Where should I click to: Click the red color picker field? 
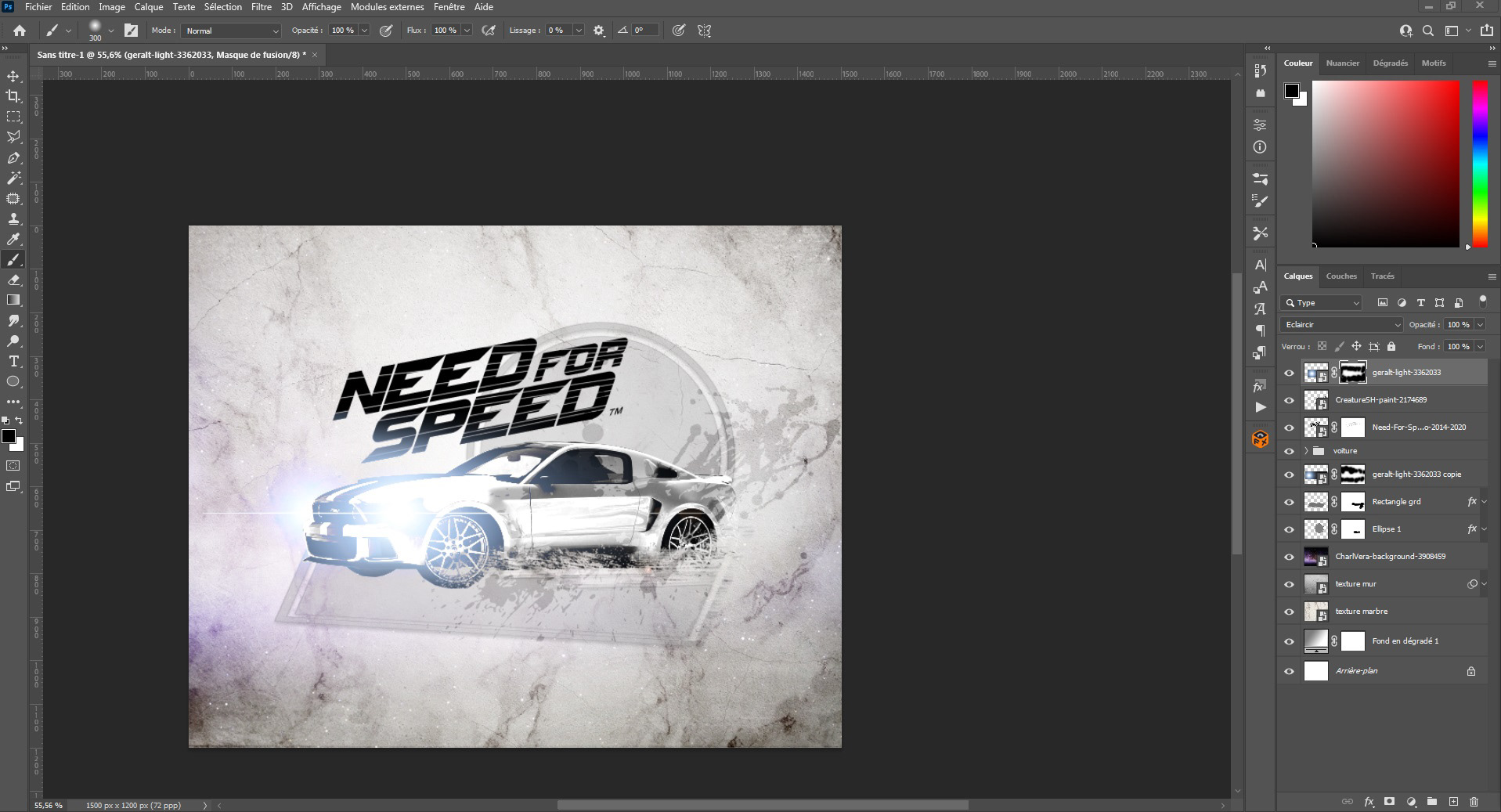[1386, 164]
